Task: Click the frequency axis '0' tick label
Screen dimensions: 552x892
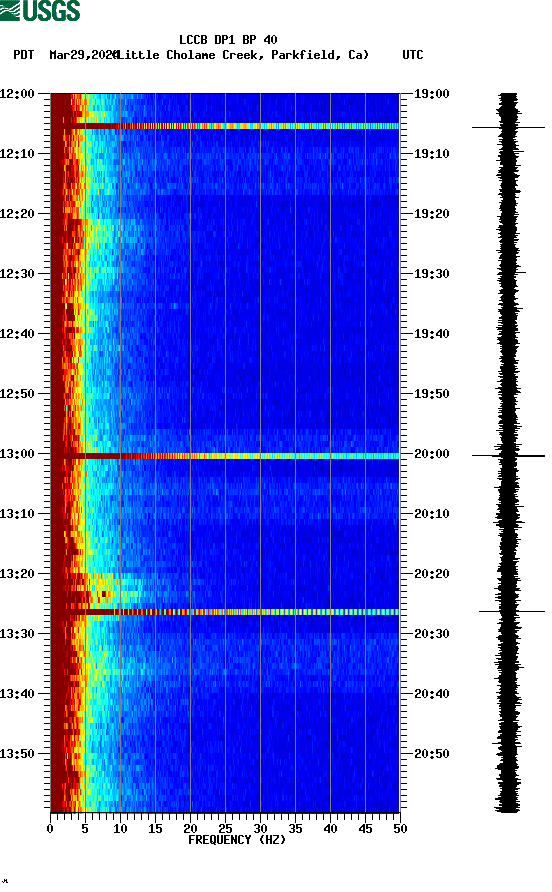Action: click(x=50, y=829)
